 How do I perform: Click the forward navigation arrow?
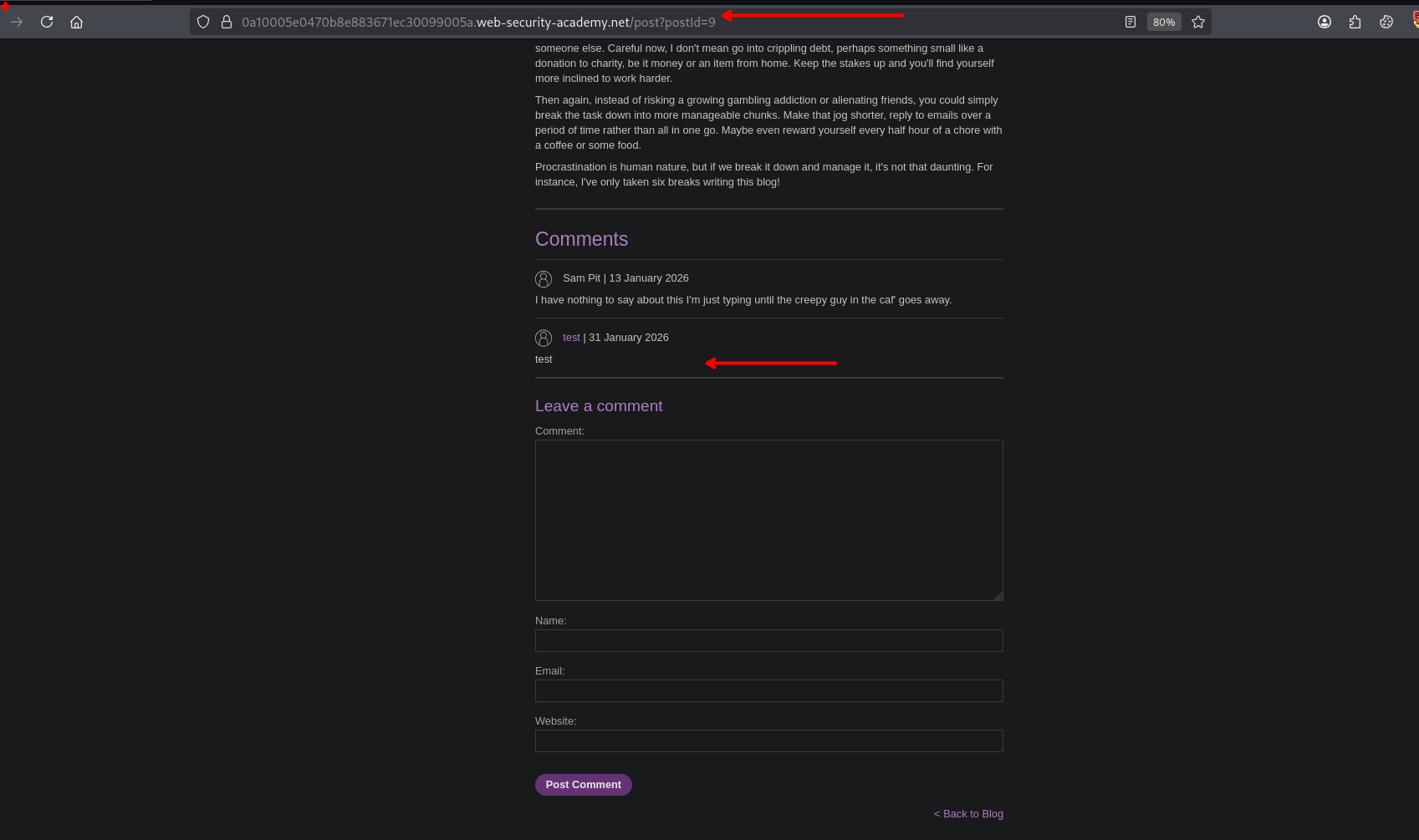[17, 22]
